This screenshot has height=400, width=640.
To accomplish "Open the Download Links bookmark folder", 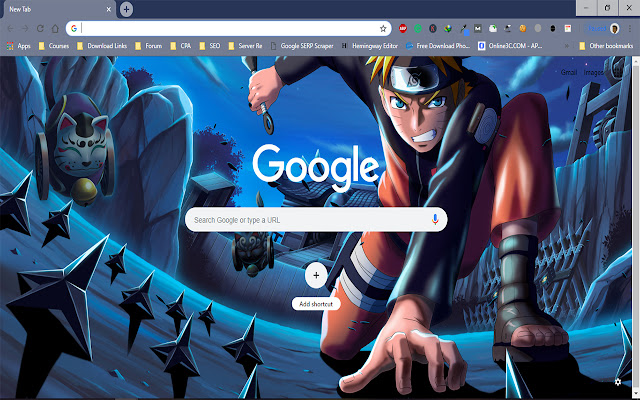I will click(102, 46).
